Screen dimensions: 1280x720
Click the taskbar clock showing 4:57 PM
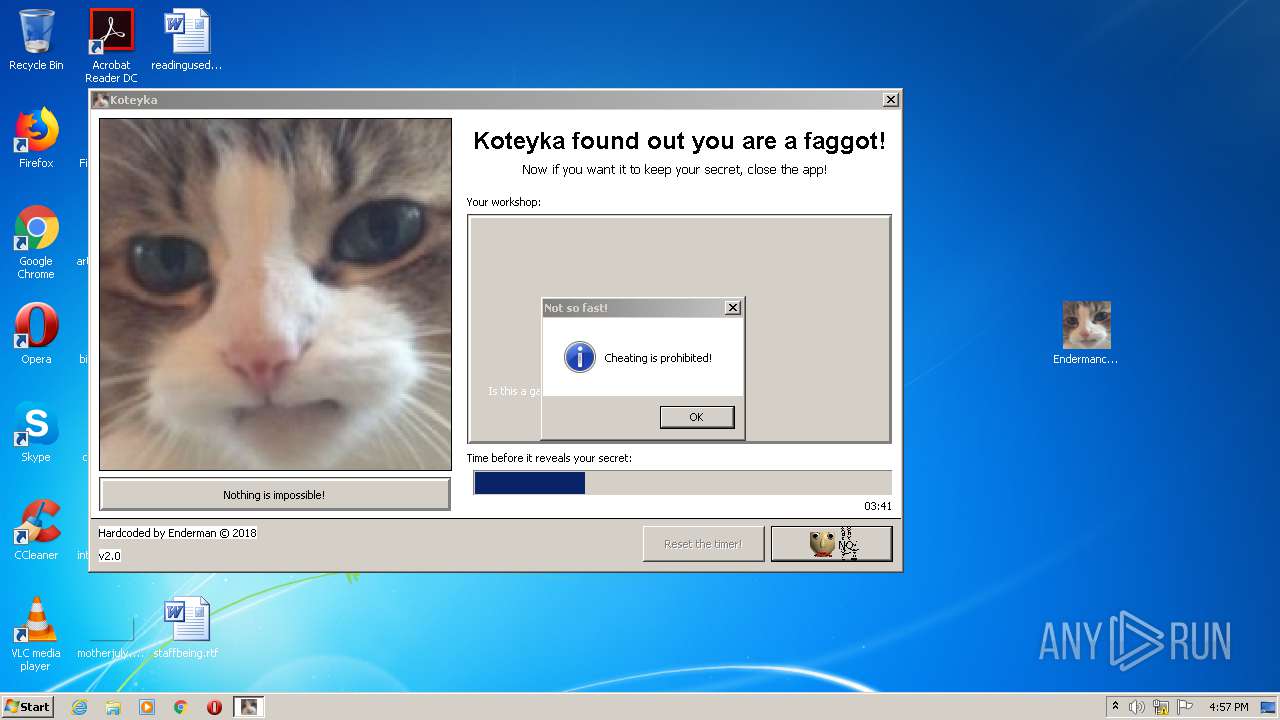coord(1228,707)
